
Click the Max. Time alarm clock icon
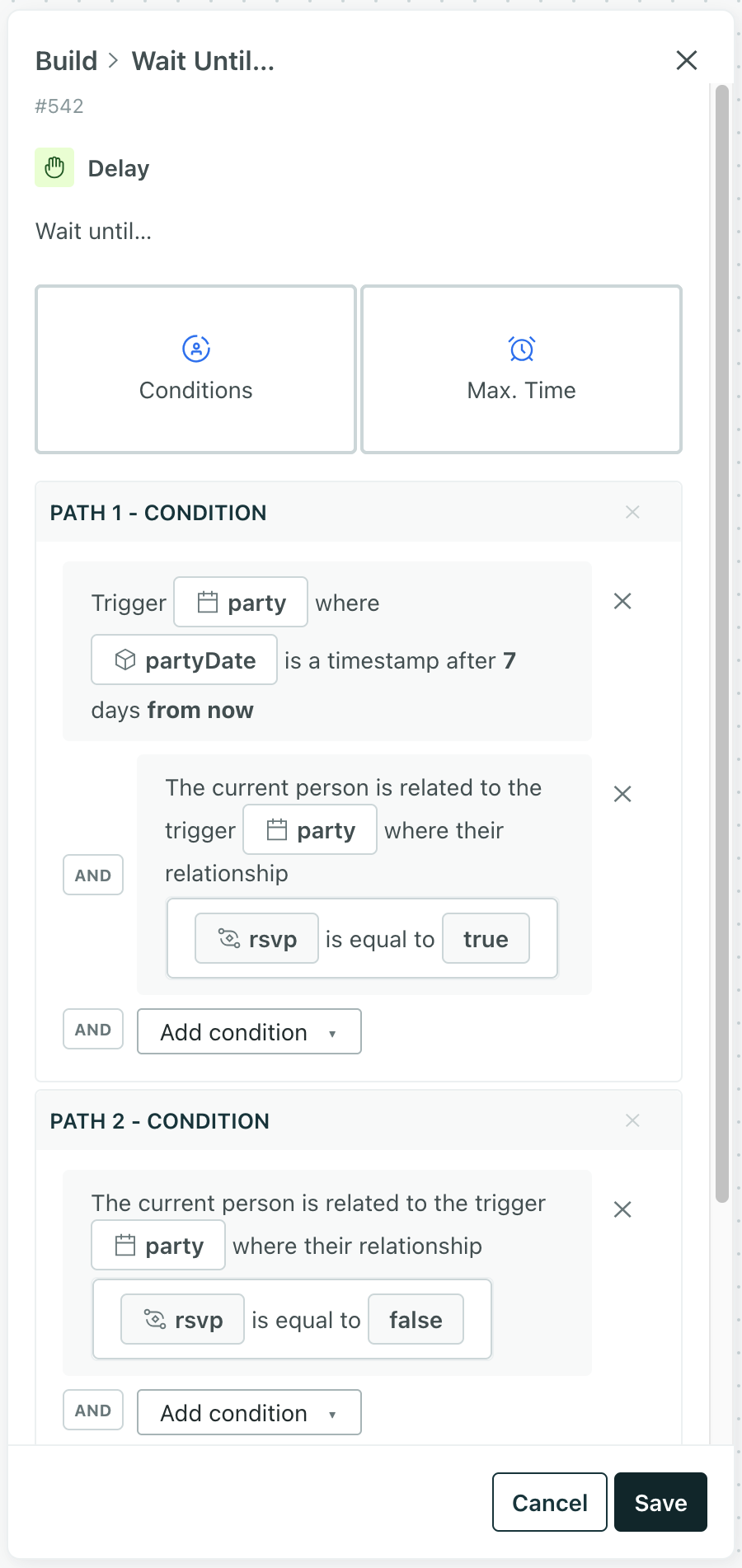(521, 348)
